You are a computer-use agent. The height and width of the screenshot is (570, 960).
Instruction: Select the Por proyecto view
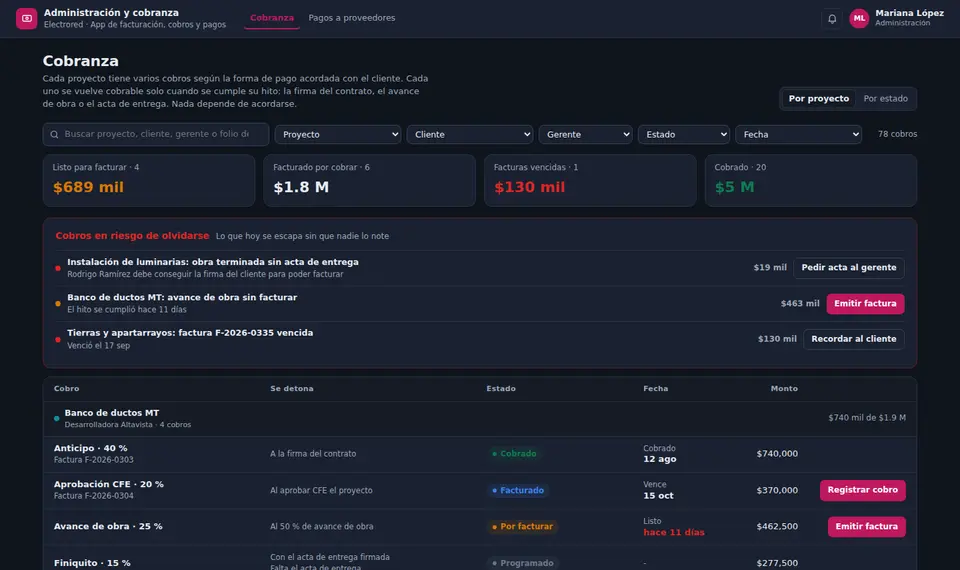click(819, 99)
